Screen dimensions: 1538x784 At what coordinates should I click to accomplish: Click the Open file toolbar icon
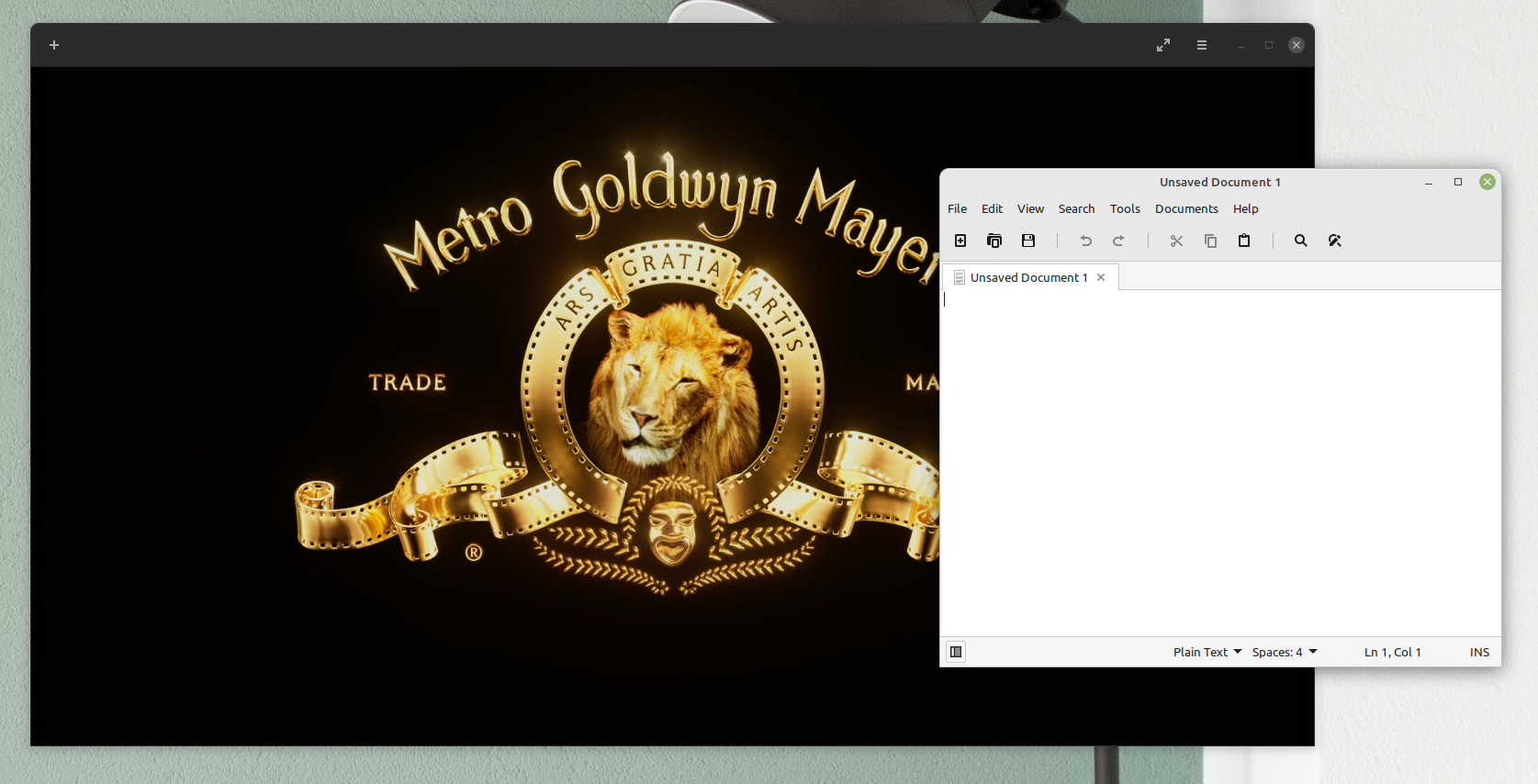[994, 241]
